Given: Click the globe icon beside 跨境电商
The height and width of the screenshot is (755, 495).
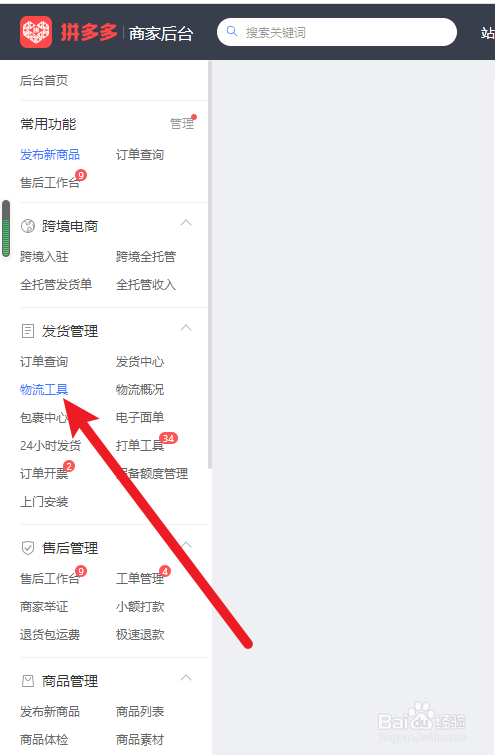Looking at the screenshot, I should coord(28,226).
